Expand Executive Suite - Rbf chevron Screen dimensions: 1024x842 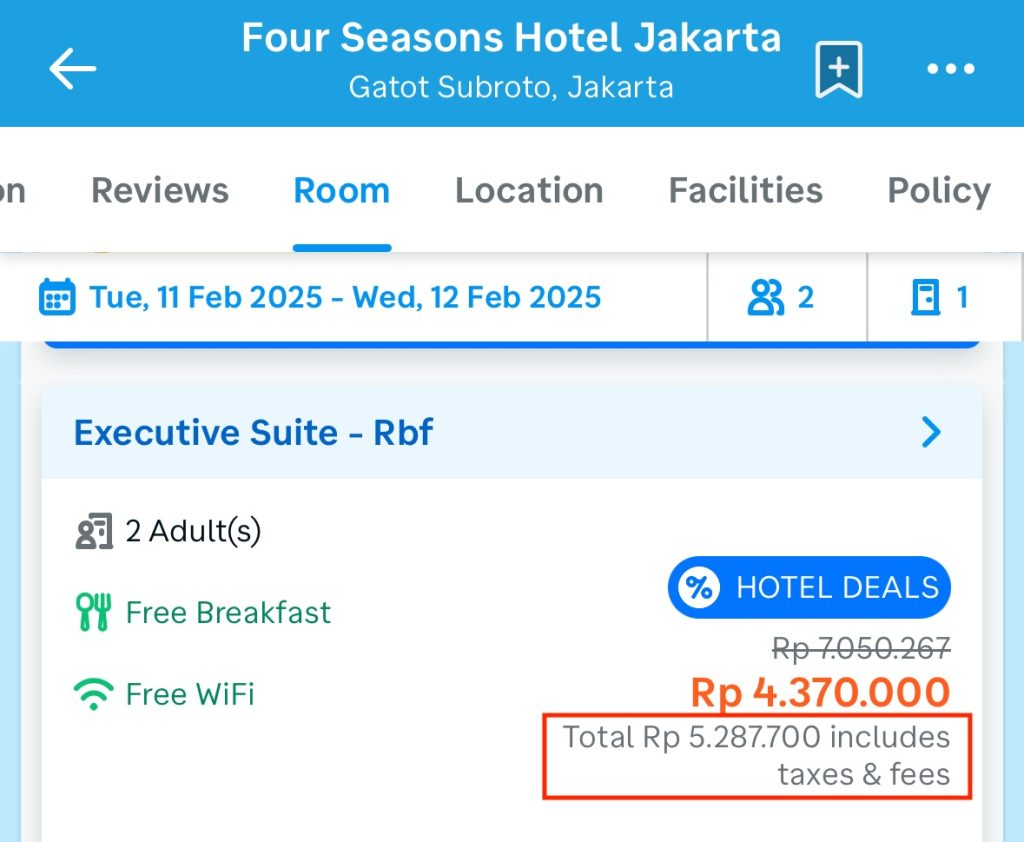pyautogui.click(x=931, y=432)
